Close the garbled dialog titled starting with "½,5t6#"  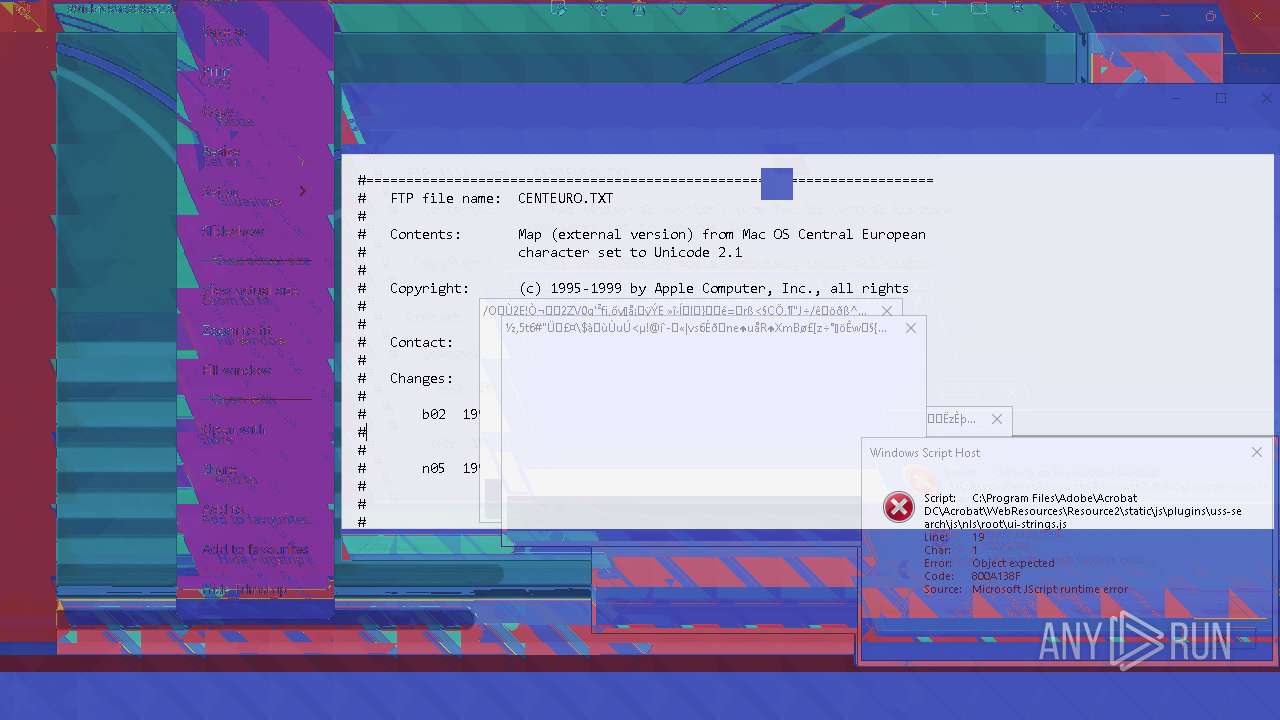click(x=910, y=328)
